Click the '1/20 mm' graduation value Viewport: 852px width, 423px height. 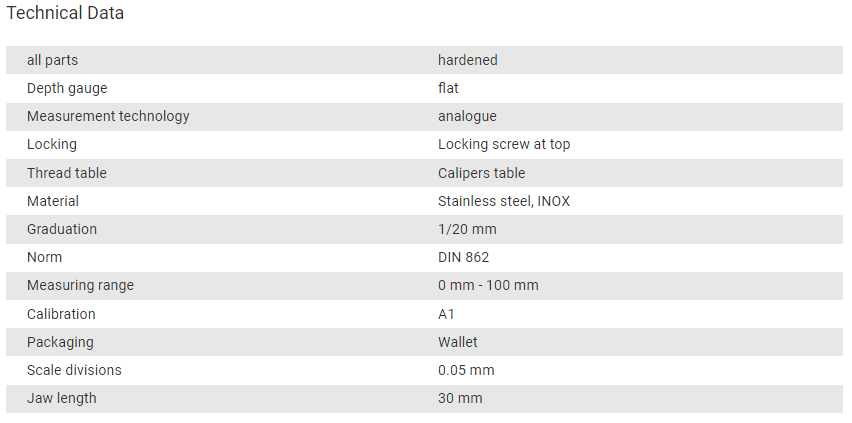click(467, 229)
